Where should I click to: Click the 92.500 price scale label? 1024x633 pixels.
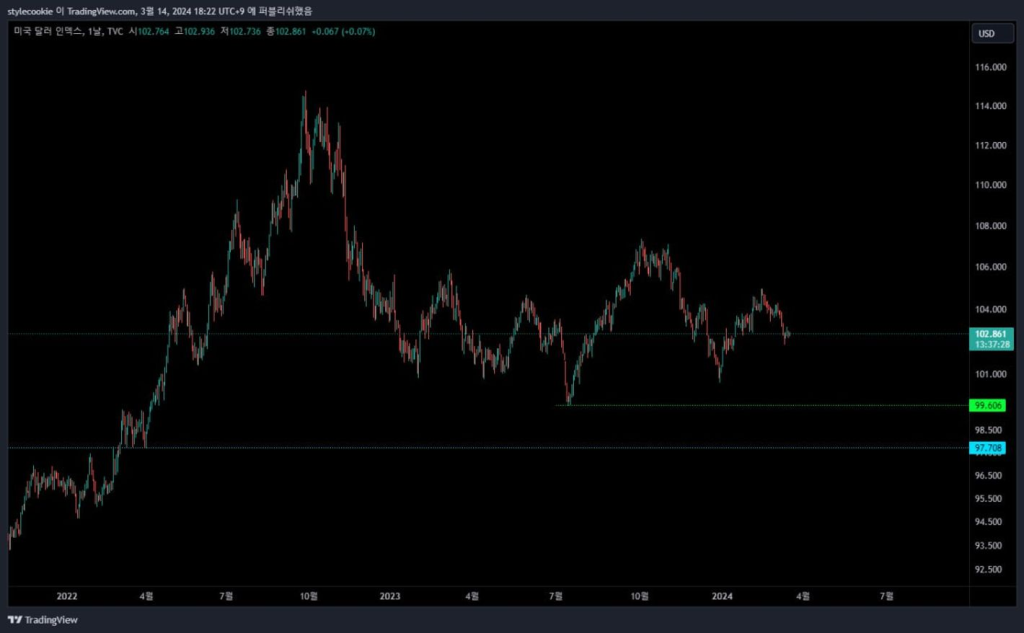coord(990,570)
